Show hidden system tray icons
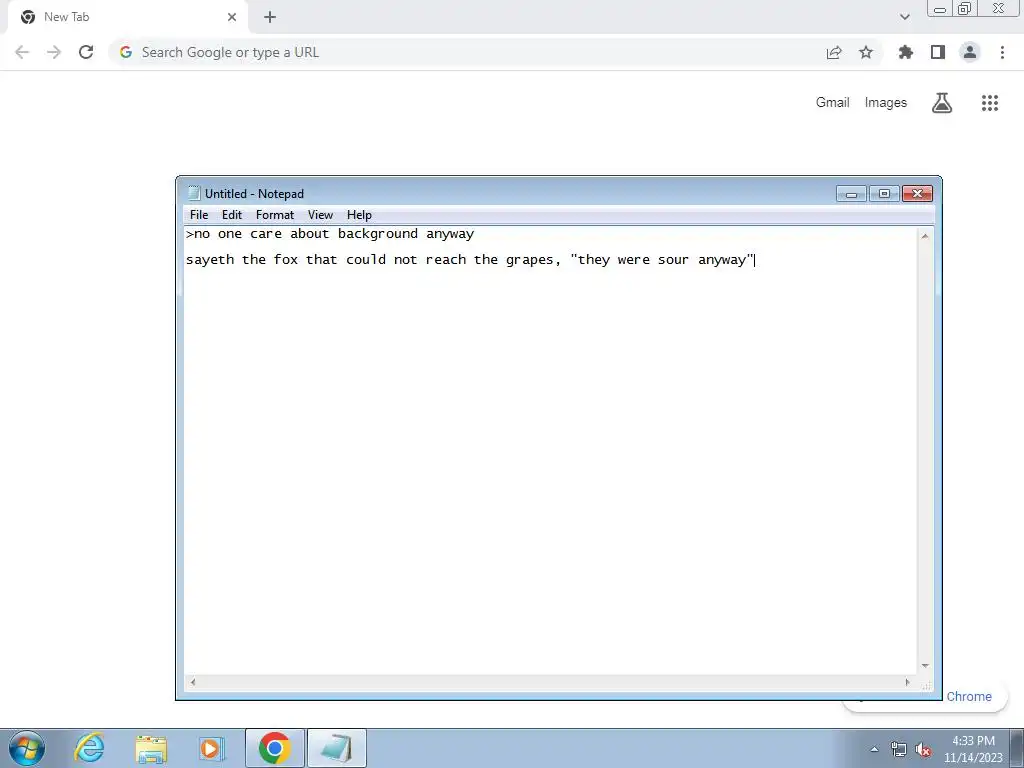1024x768 pixels. (874, 750)
